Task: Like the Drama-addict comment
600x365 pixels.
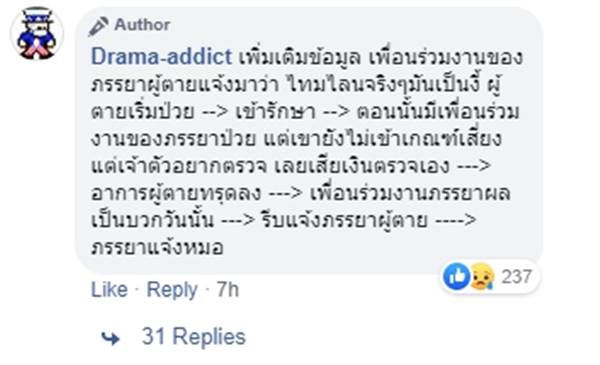Action: point(109,289)
